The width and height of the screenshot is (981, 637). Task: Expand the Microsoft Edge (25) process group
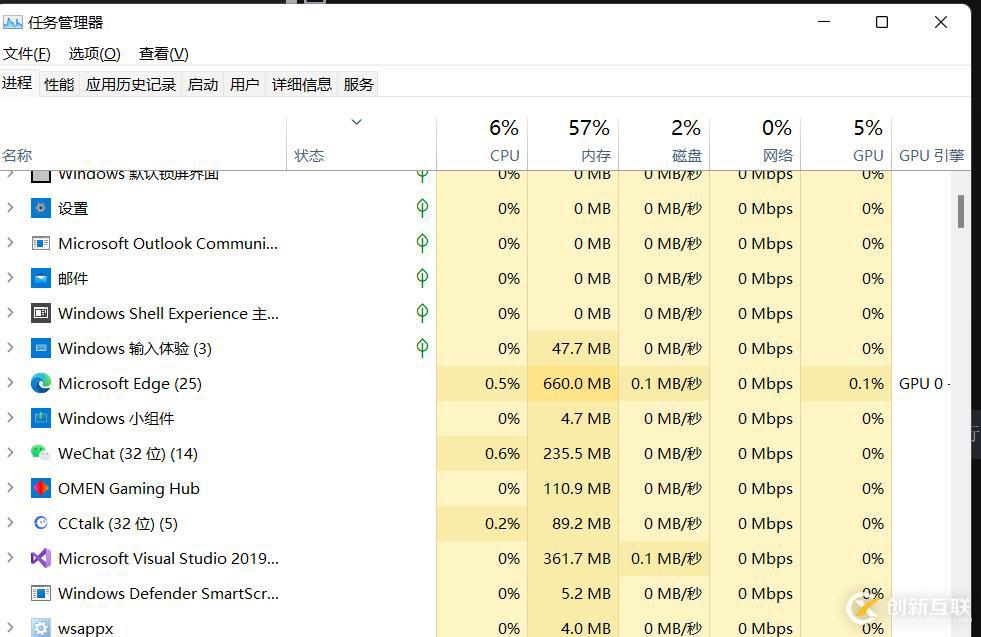[x=10, y=383]
